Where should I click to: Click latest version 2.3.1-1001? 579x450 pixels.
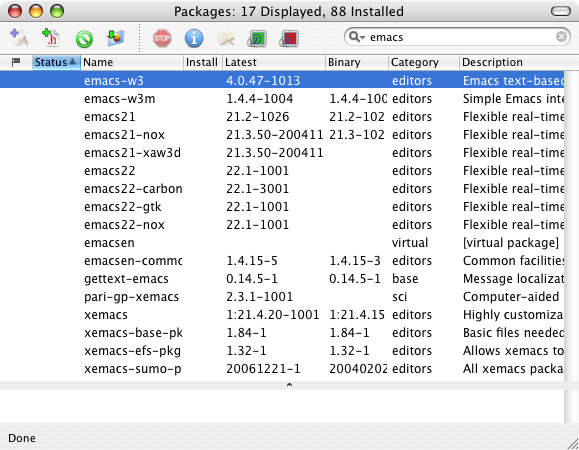pyautogui.click(x=260, y=297)
